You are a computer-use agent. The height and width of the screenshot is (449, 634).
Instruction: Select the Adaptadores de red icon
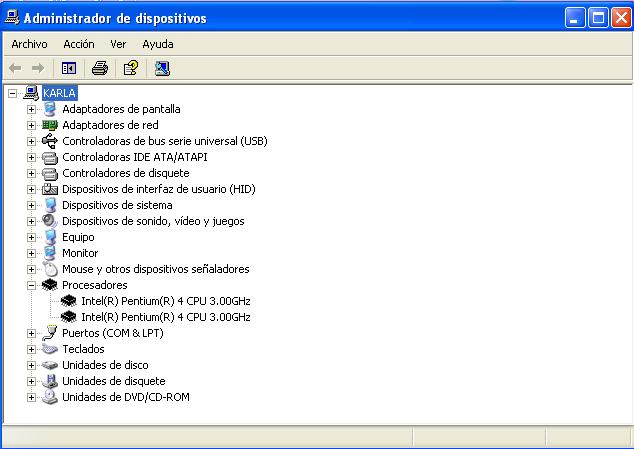[50, 125]
